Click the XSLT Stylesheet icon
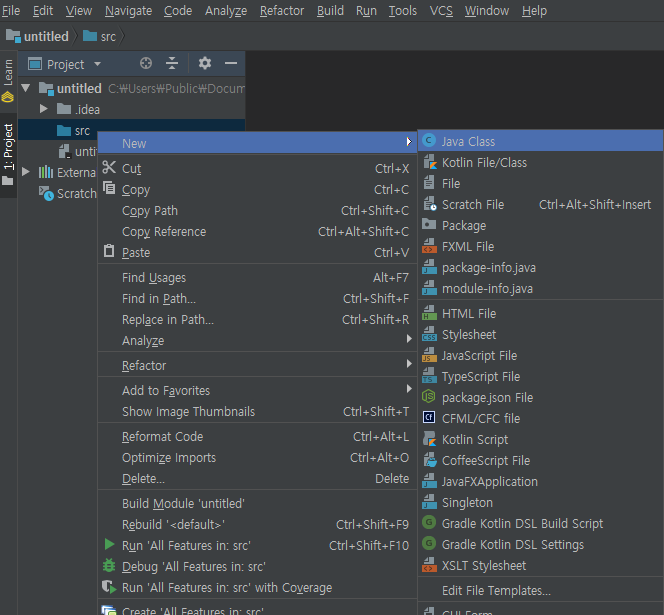This screenshot has height=615, width=664. click(429, 565)
